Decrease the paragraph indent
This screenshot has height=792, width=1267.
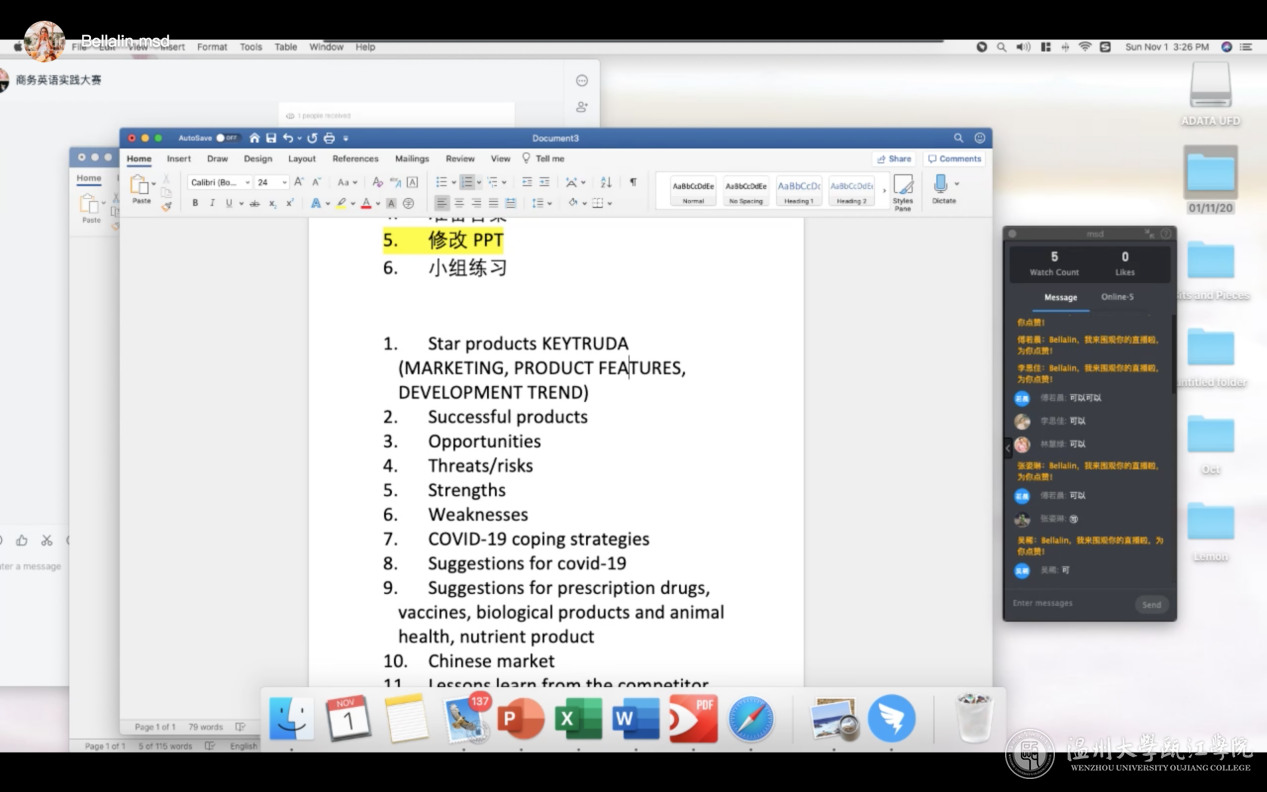(x=527, y=182)
